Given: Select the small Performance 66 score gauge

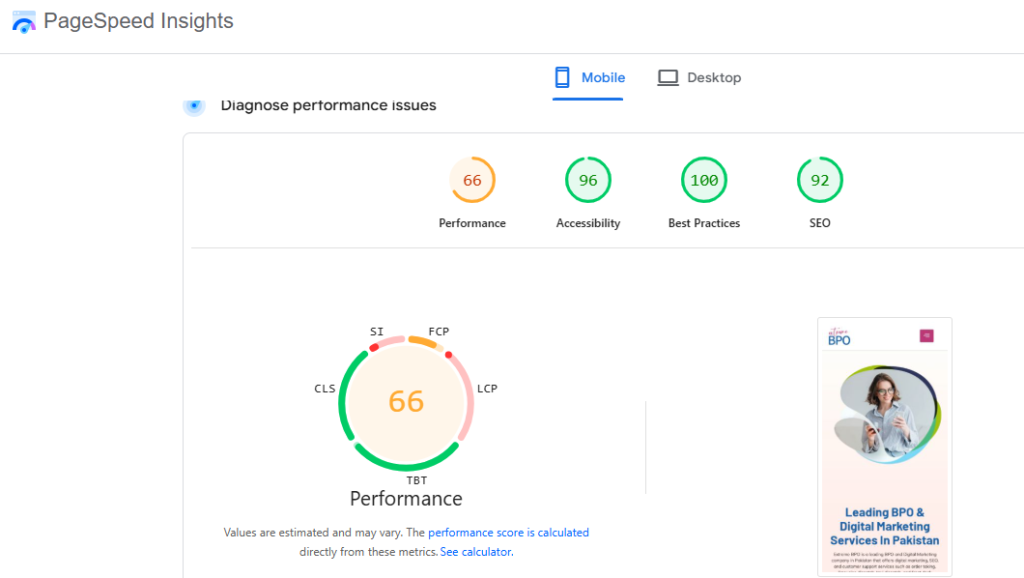Looking at the screenshot, I should pos(472,181).
